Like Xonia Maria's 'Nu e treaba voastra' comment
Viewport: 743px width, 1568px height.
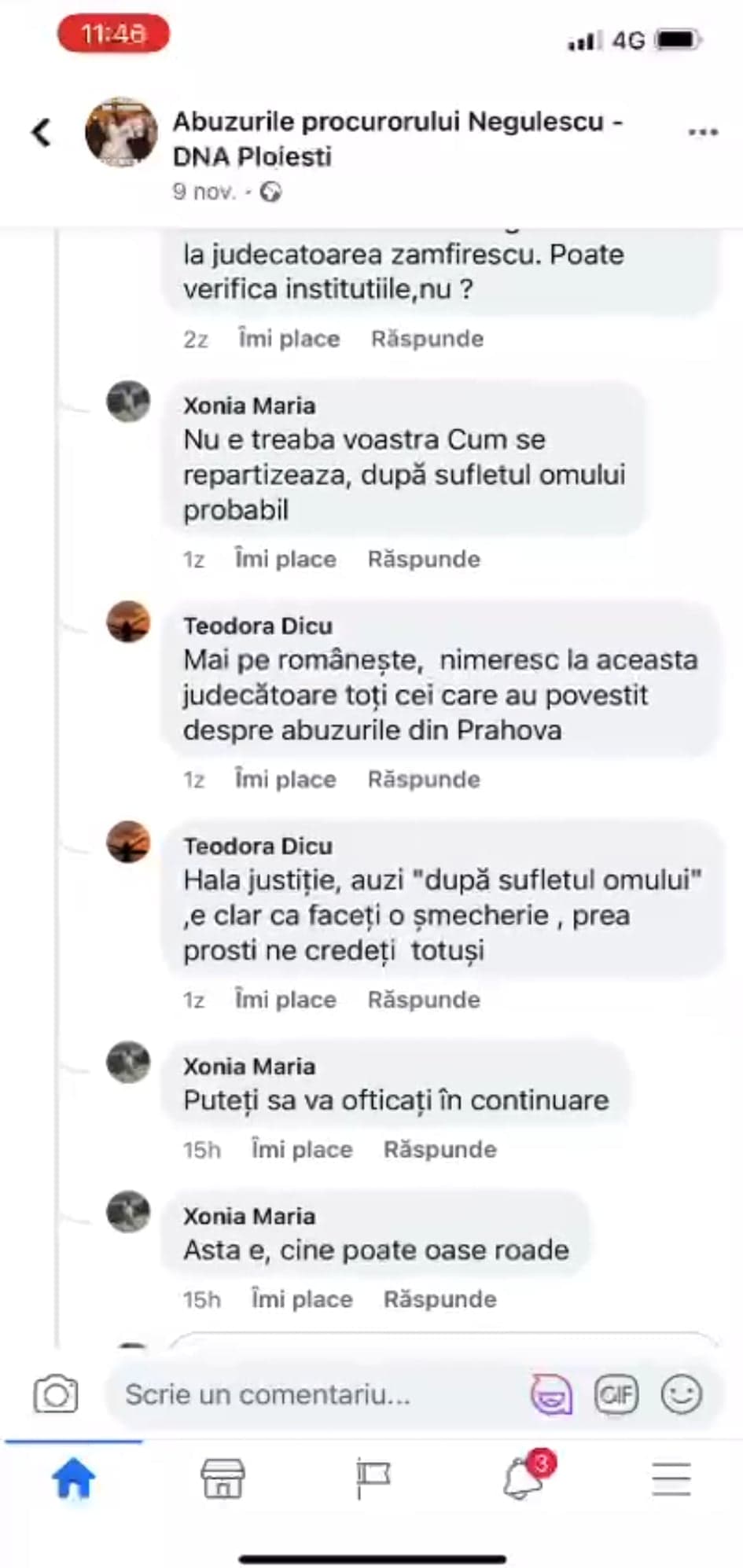(x=285, y=559)
